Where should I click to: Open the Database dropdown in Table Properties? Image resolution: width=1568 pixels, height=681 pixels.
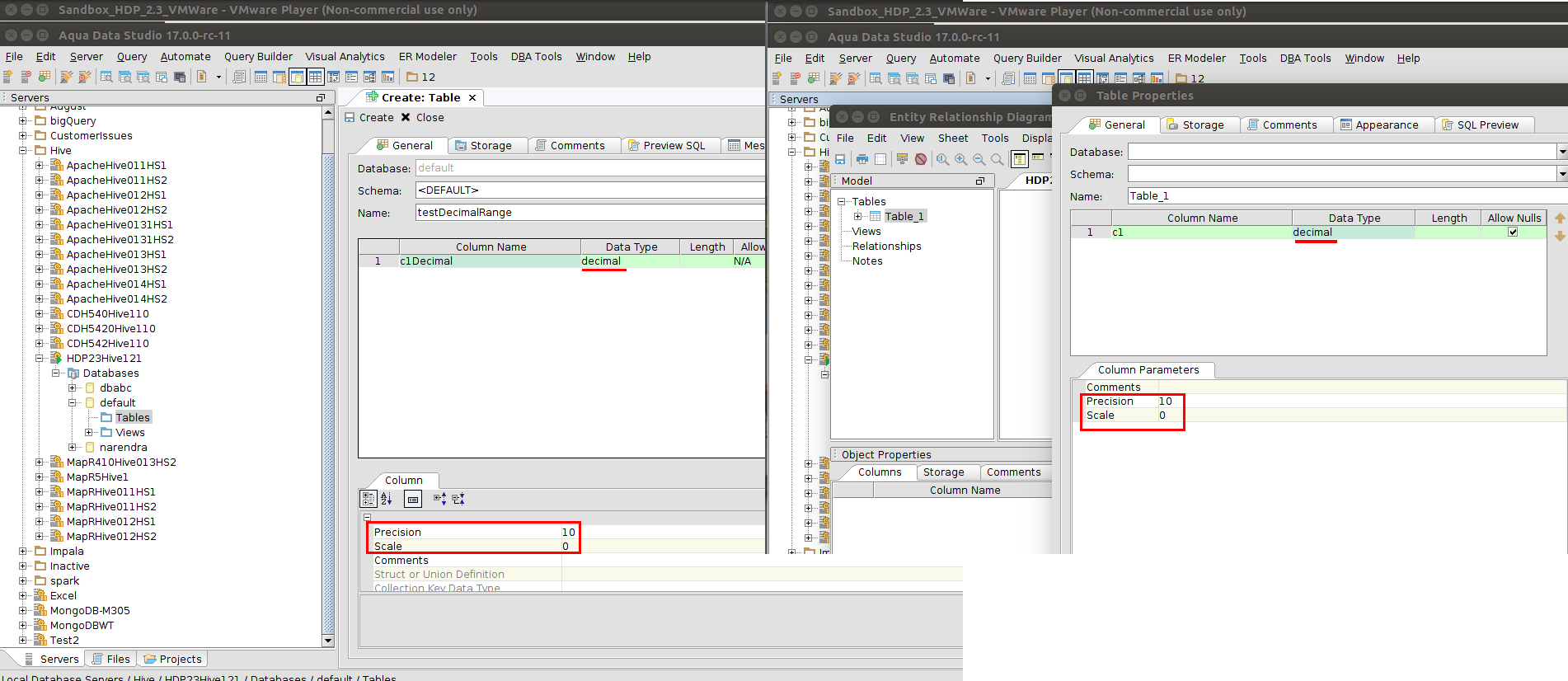point(1561,152)
